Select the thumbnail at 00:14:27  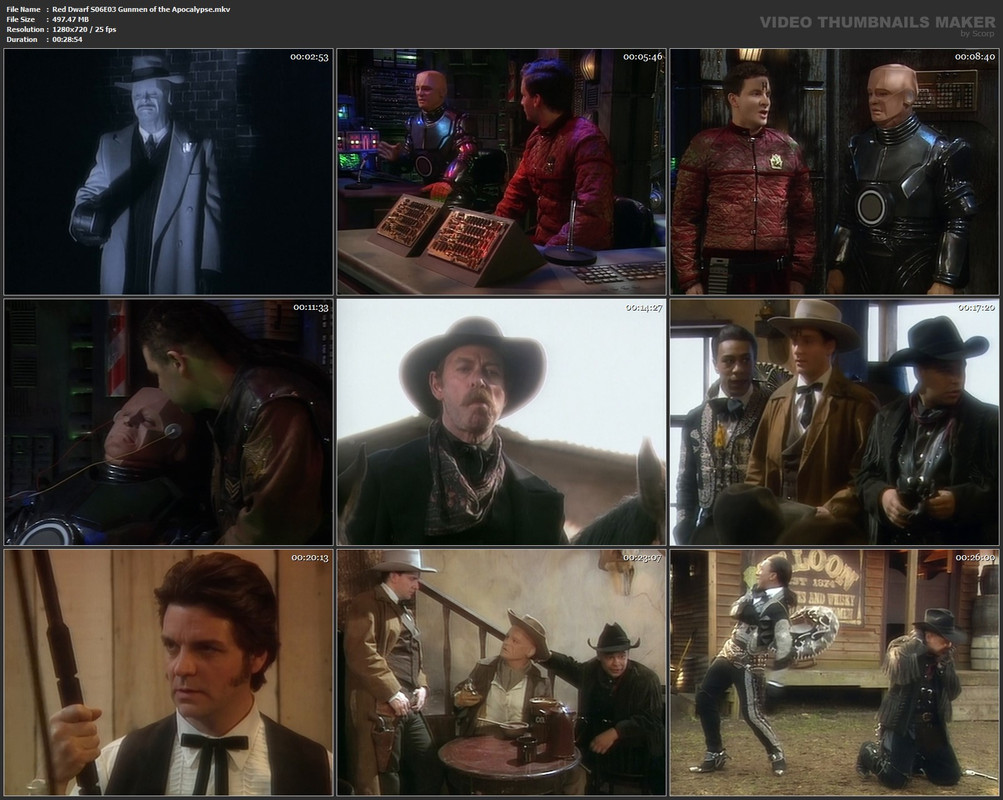point(502,422)
